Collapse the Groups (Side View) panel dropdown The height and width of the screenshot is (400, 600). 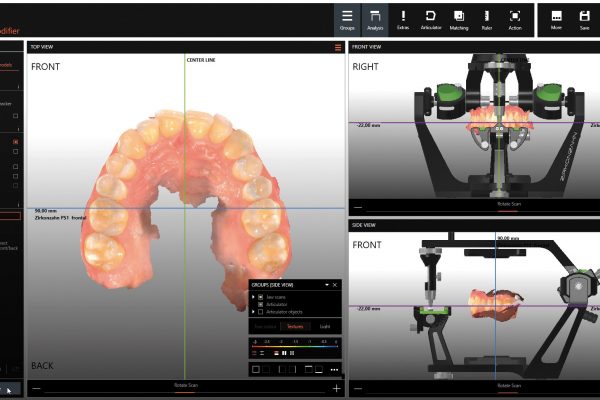[326, 285]
